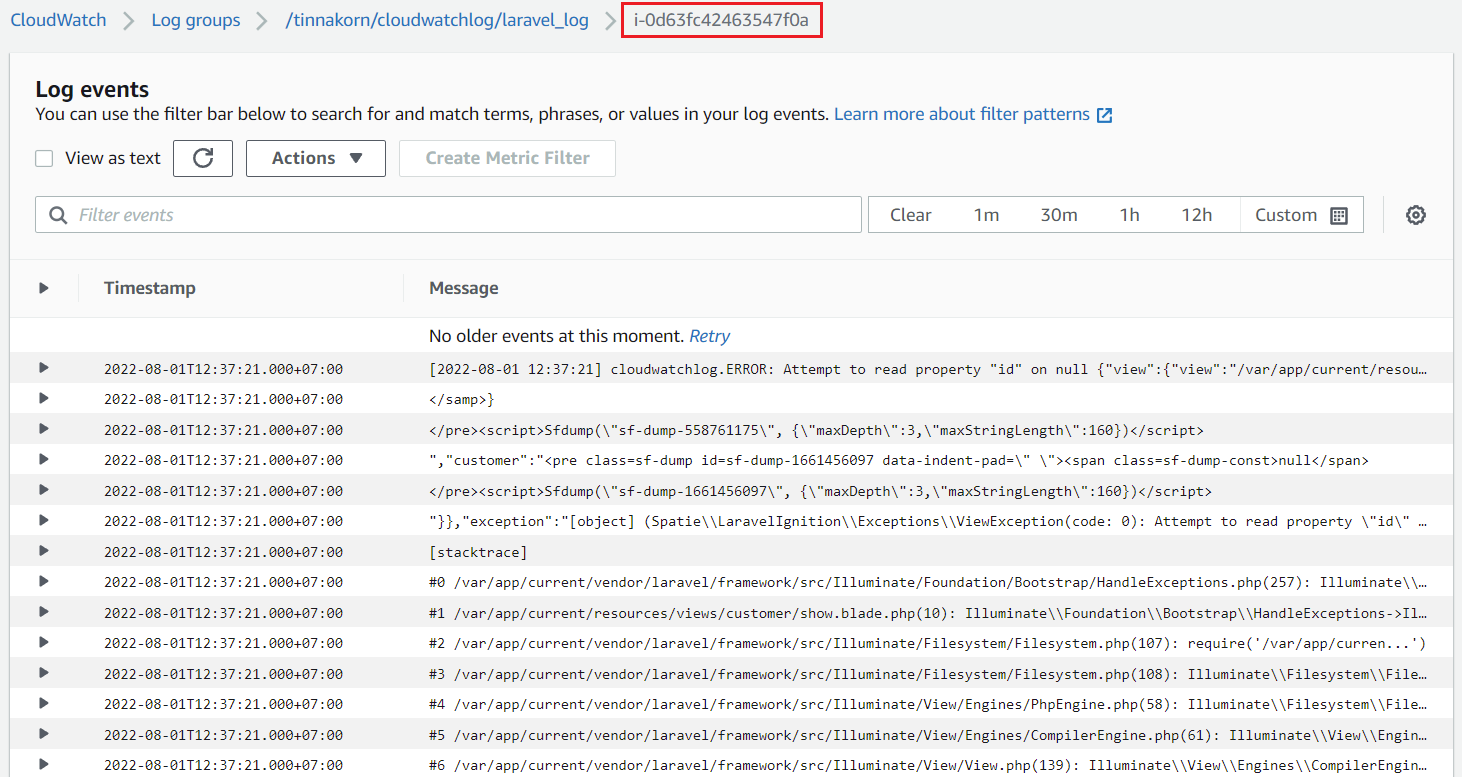Screen dimensions: 1462x777
Task: Click Retry for older events
Action: pyautogui.click(x=710, y=336)
